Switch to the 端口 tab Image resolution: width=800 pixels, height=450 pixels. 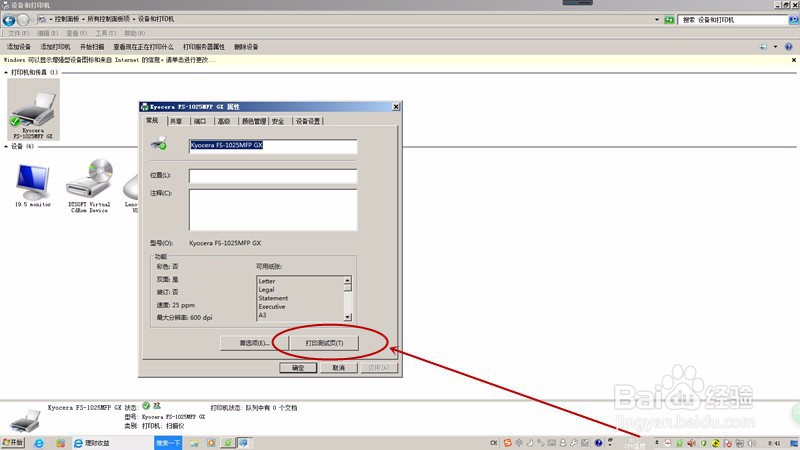(200, 121)
